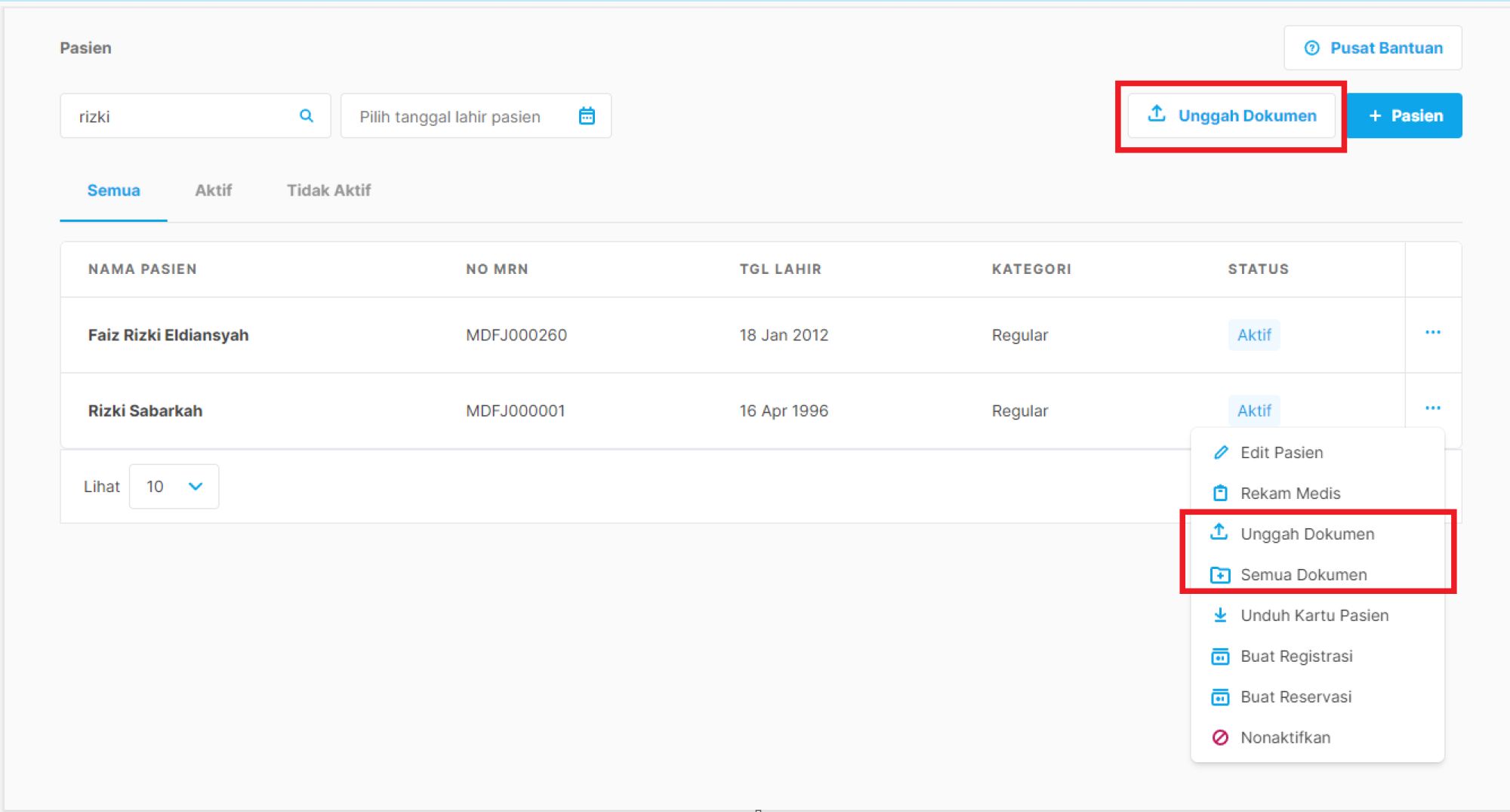Choose Unggah Dokumen in the context menu
The height and width of the screenshot is (812, 1510).
1317,534
